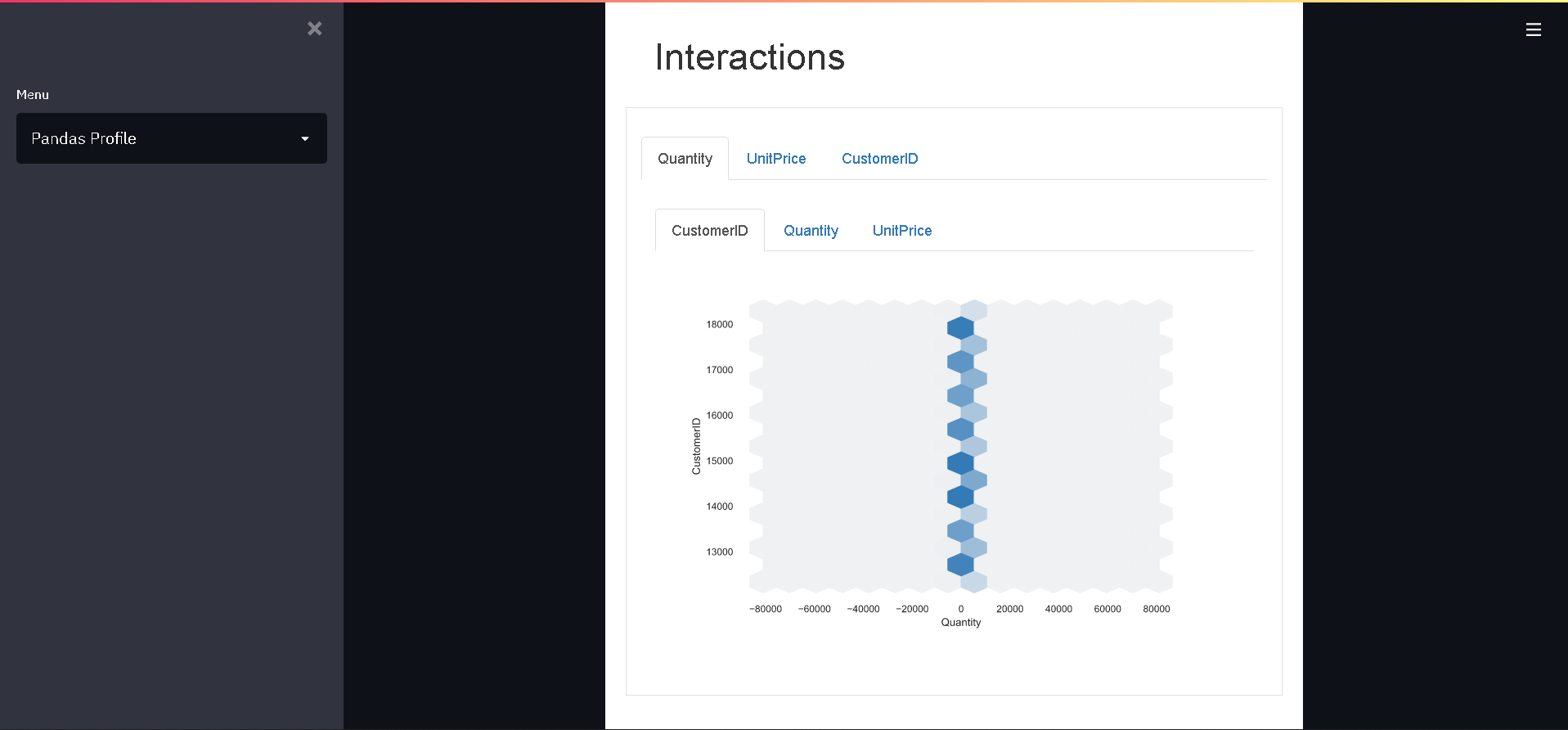
Task: Switch to the top-level CustomerID tab
Action: (x=880, y=159)
